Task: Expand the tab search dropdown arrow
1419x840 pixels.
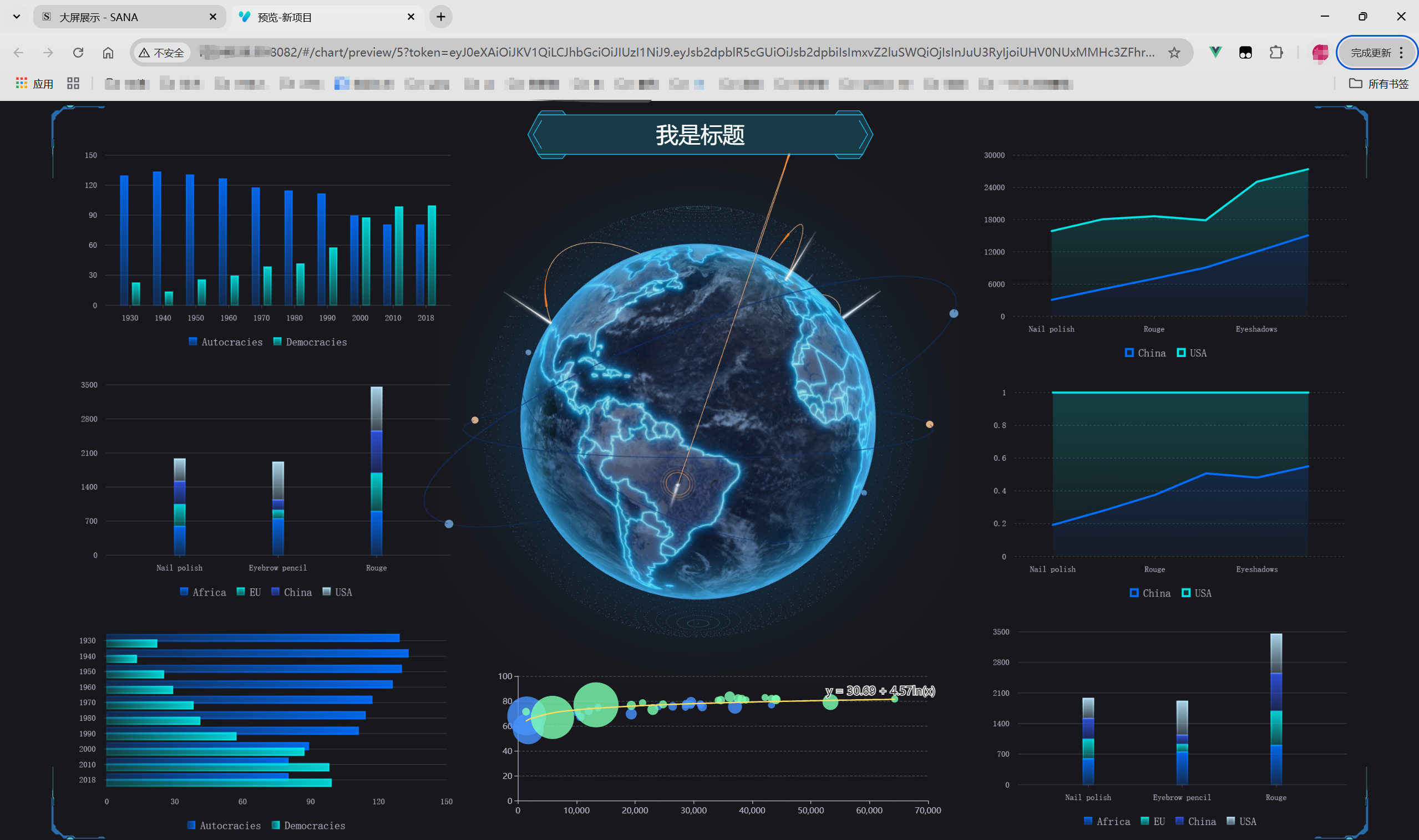Action: (x=17, y=17)
